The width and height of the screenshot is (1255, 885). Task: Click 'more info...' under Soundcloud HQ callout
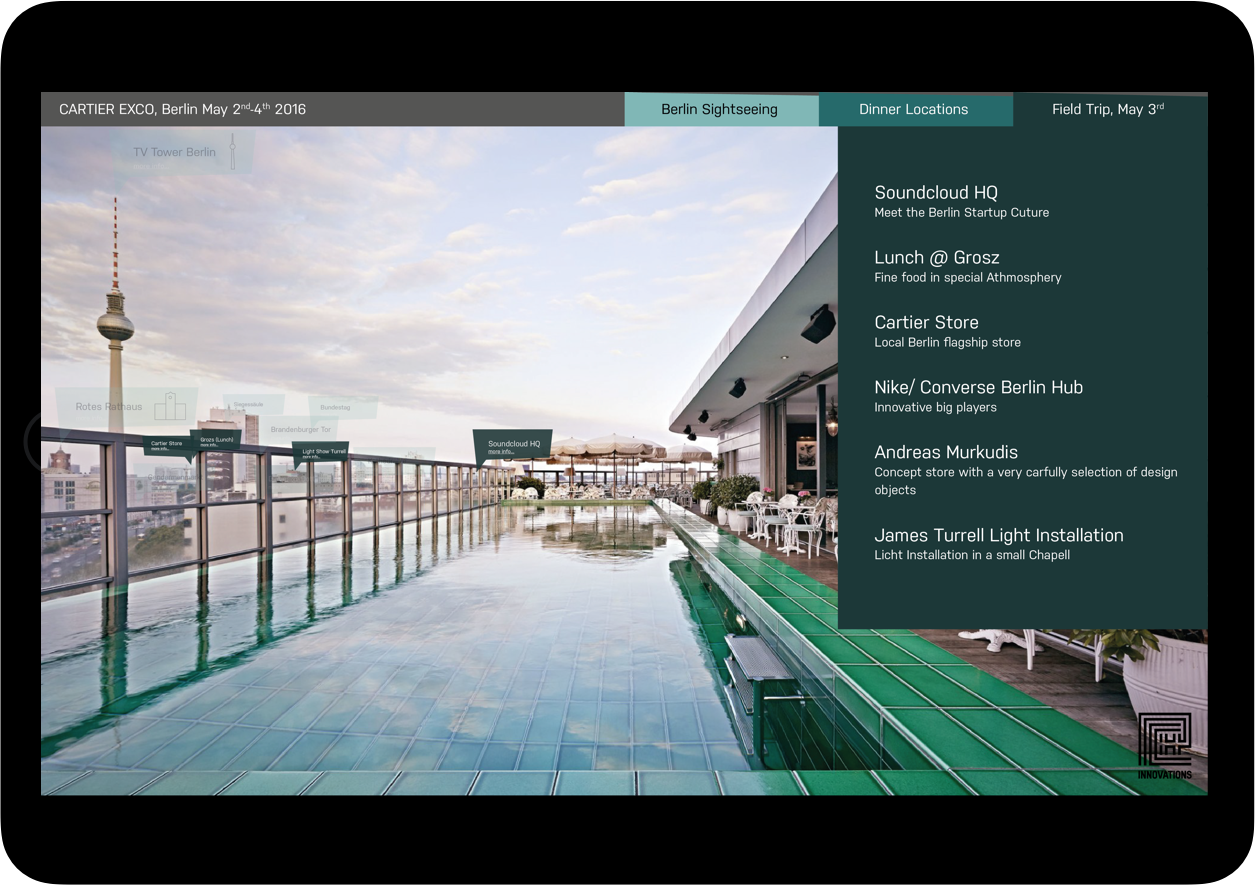pyautogui.click(x=502, y=452)
